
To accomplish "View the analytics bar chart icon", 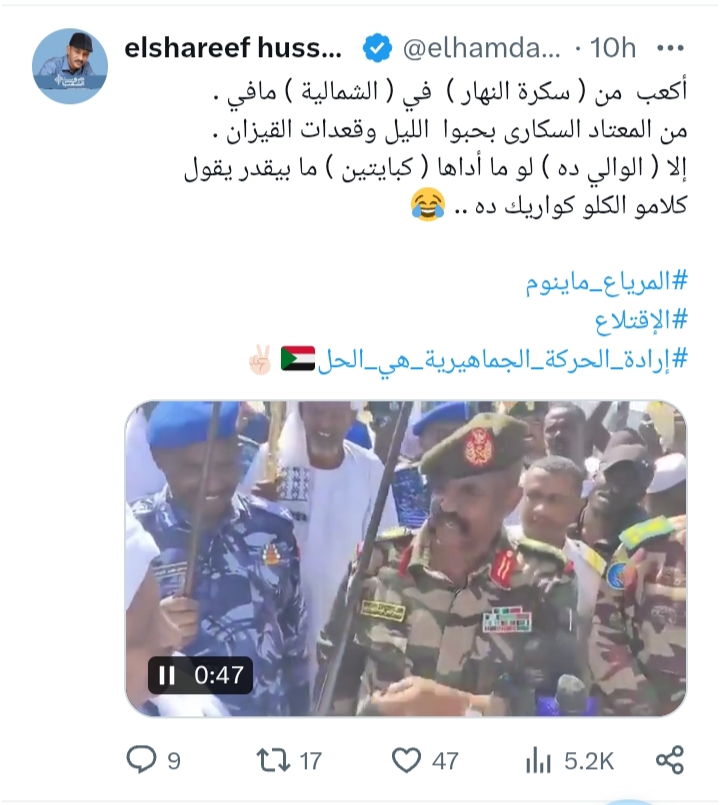I will [538, 761].
